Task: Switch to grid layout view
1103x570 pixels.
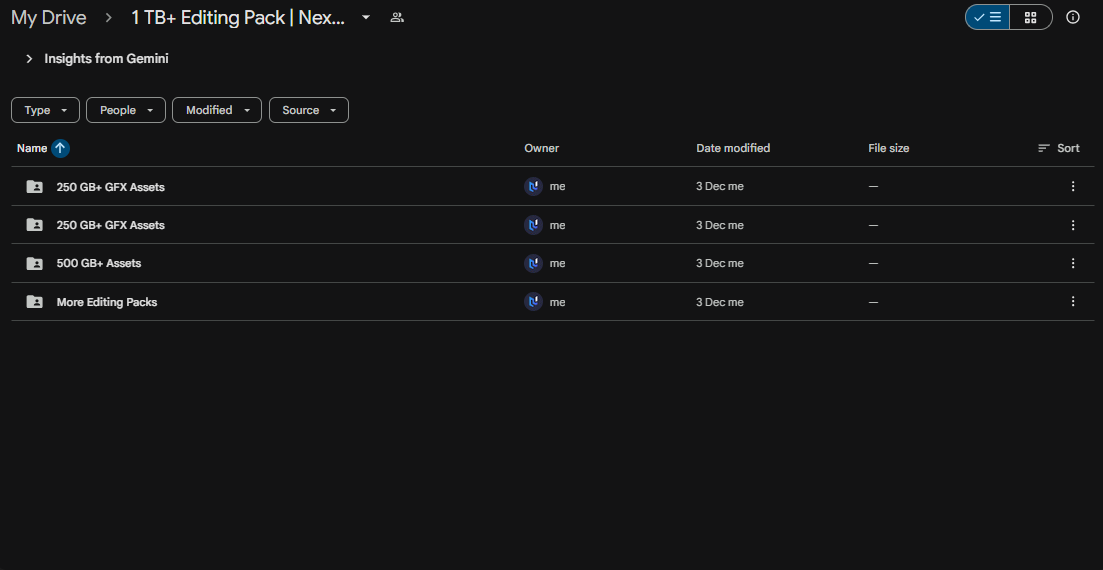Action: [x=1030, y=17]
